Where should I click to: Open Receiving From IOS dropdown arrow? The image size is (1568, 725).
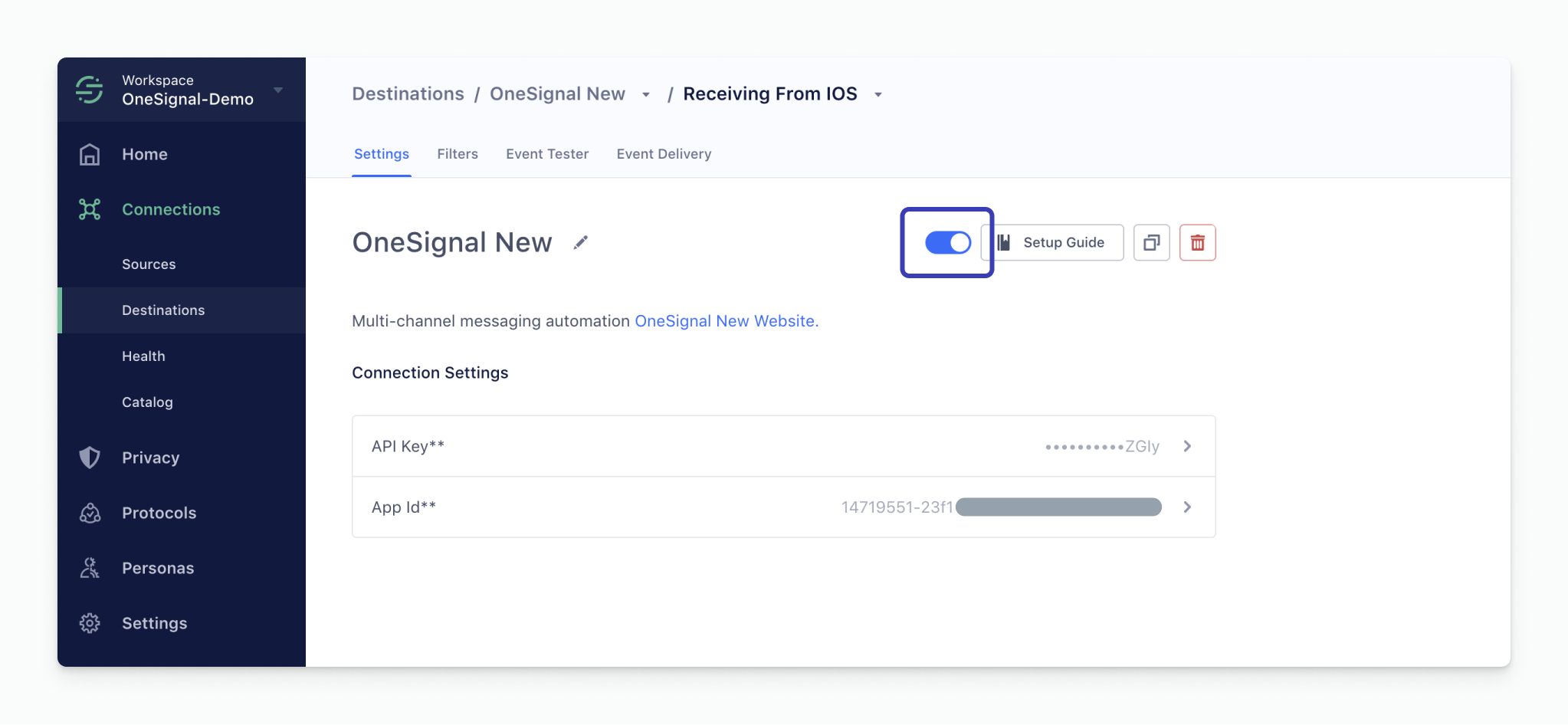878,94
